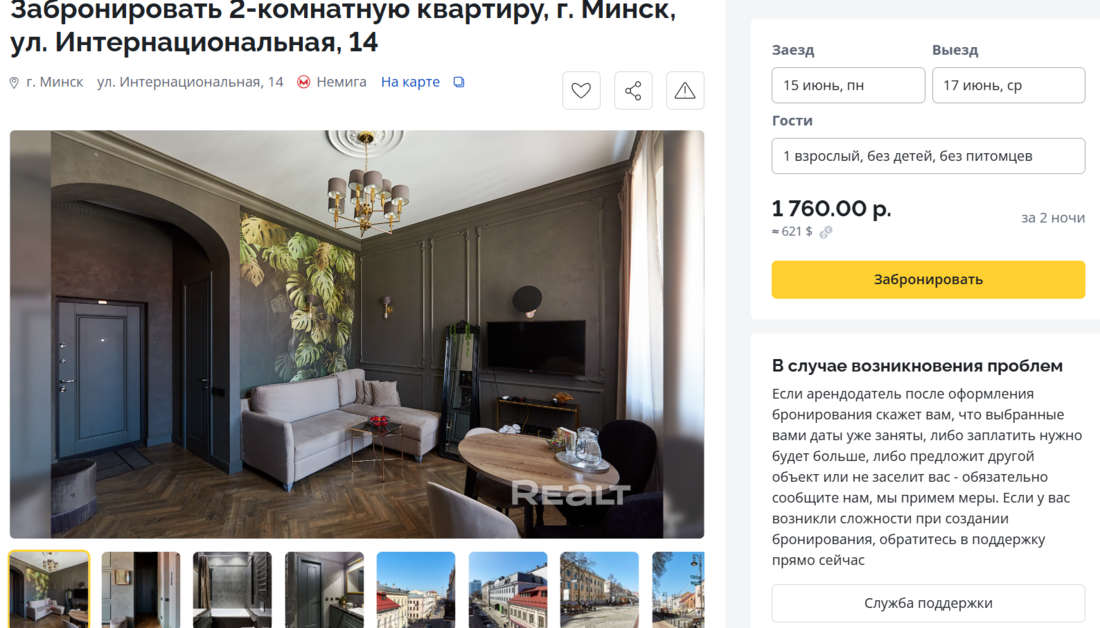Contact Служба поддержки button

tap(928, 603)
